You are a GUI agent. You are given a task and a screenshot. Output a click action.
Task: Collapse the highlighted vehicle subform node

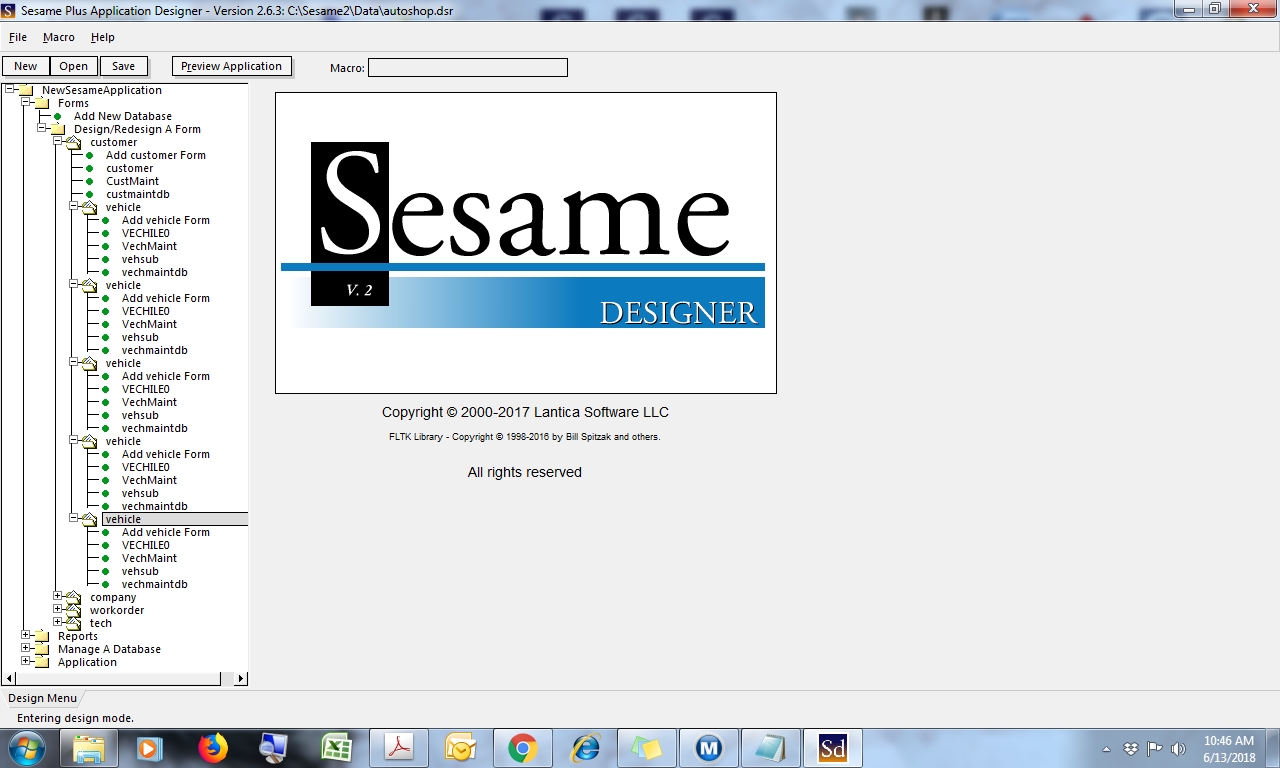[x=74, y=518]
